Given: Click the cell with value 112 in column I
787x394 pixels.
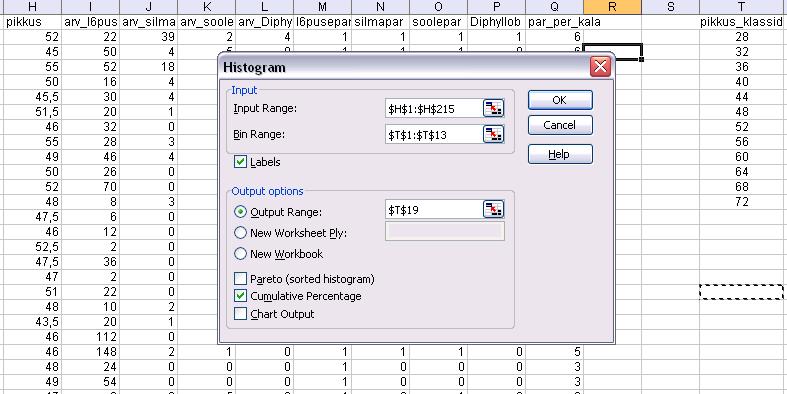Looking at the screenshot, I should pos(90,337).
